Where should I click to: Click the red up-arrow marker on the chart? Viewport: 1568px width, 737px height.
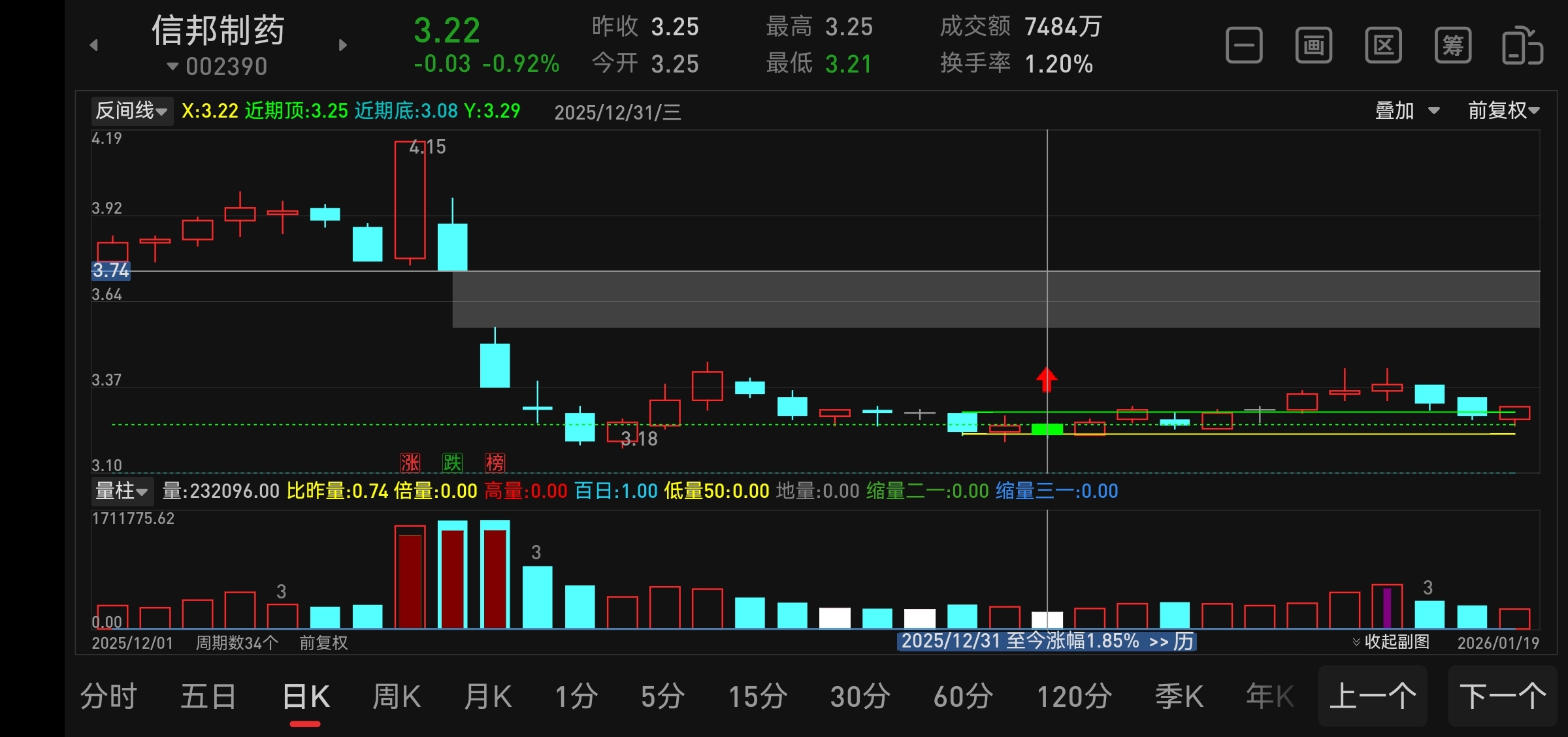pos(1047,379)
